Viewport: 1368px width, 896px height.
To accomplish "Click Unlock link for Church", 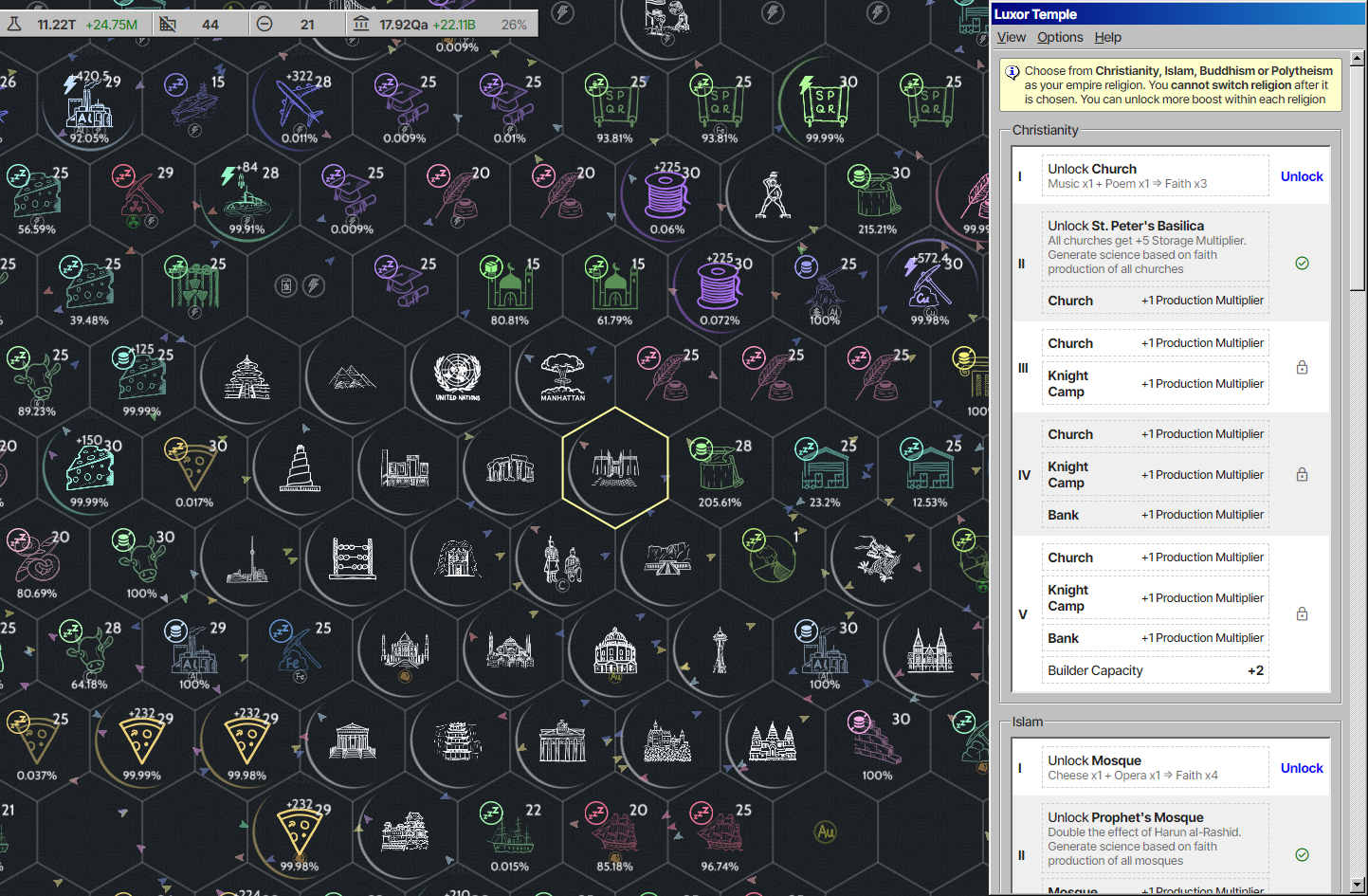I will [1302, 176].
